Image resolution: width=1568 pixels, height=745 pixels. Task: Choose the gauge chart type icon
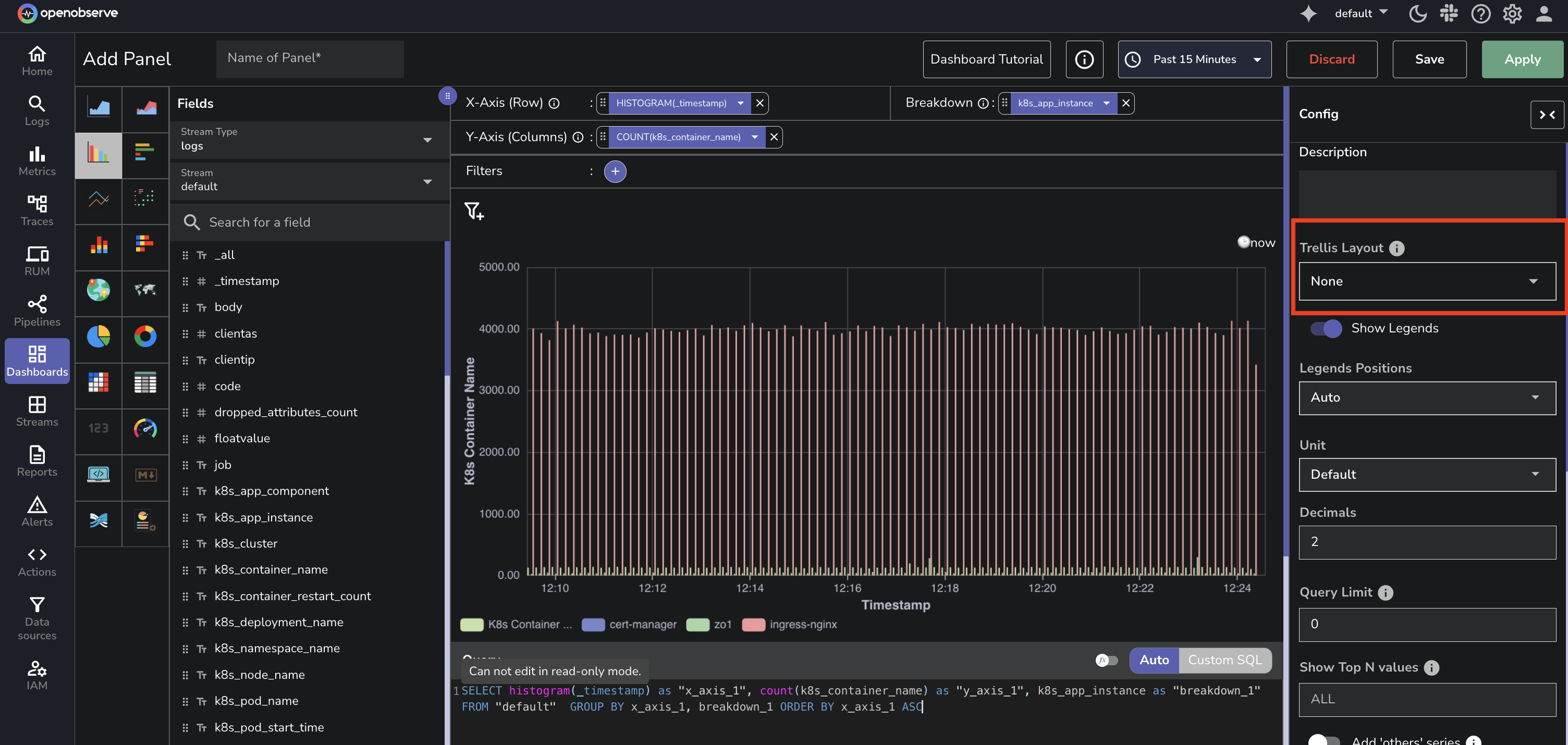click(145, 429)
